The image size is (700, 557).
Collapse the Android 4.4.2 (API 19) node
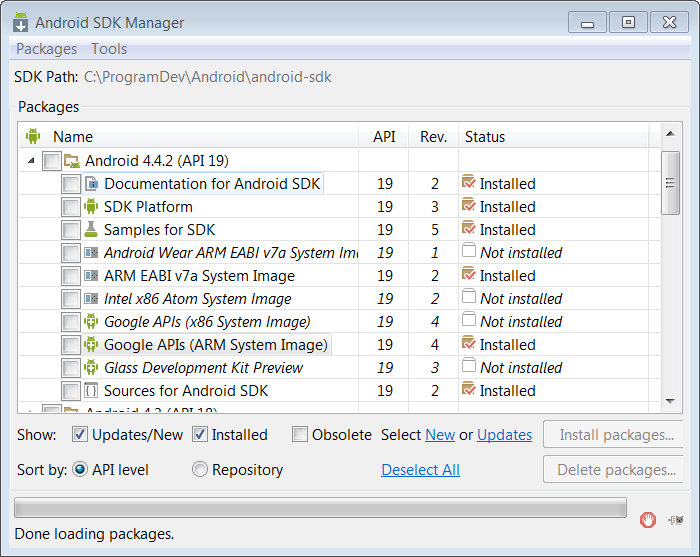pos(30,161)
